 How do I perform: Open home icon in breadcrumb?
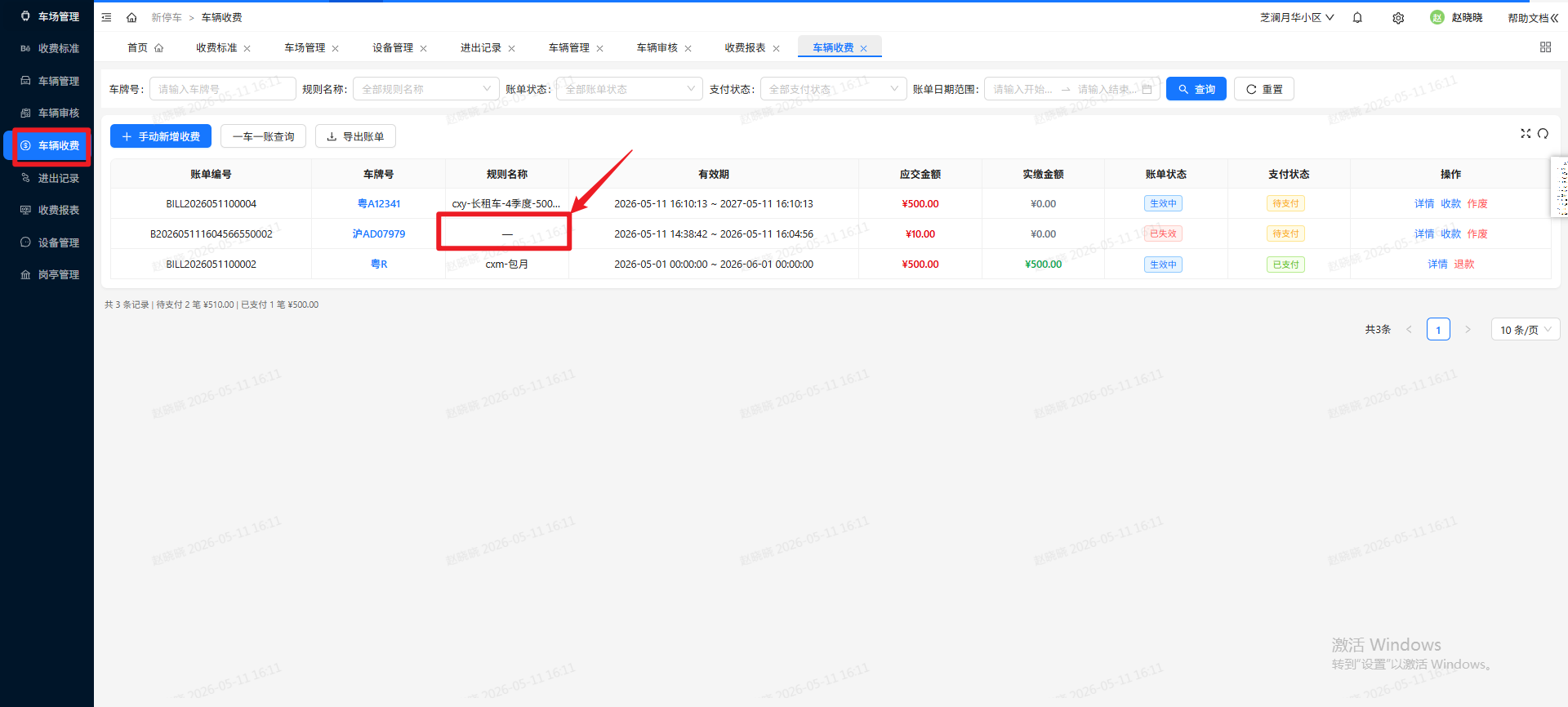point(131,17)
